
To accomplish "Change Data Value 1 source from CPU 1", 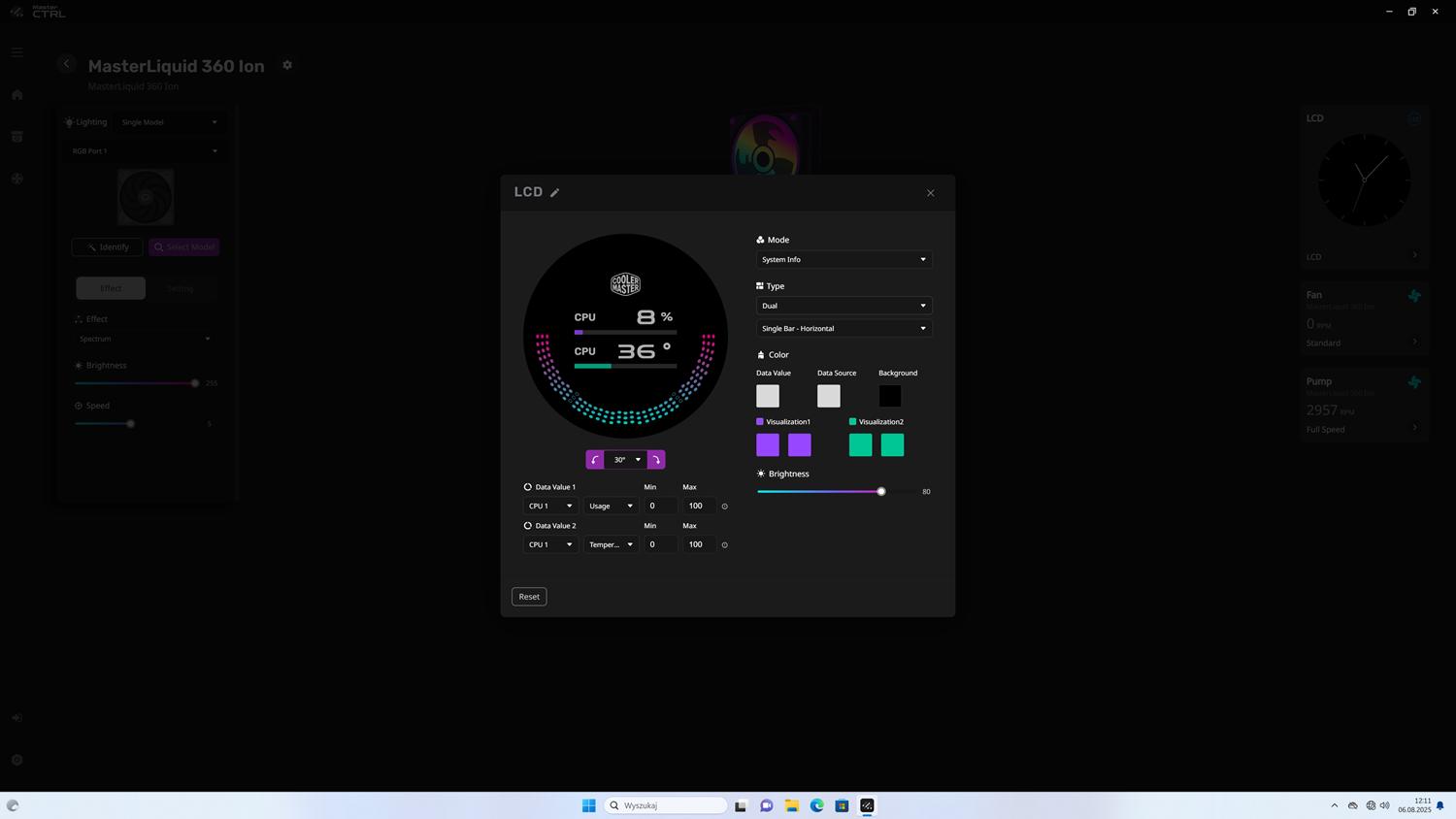I will 549,506.
